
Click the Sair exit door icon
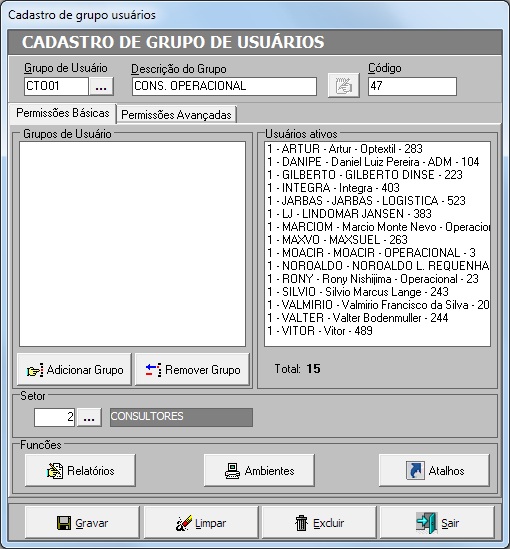(427, 523)
